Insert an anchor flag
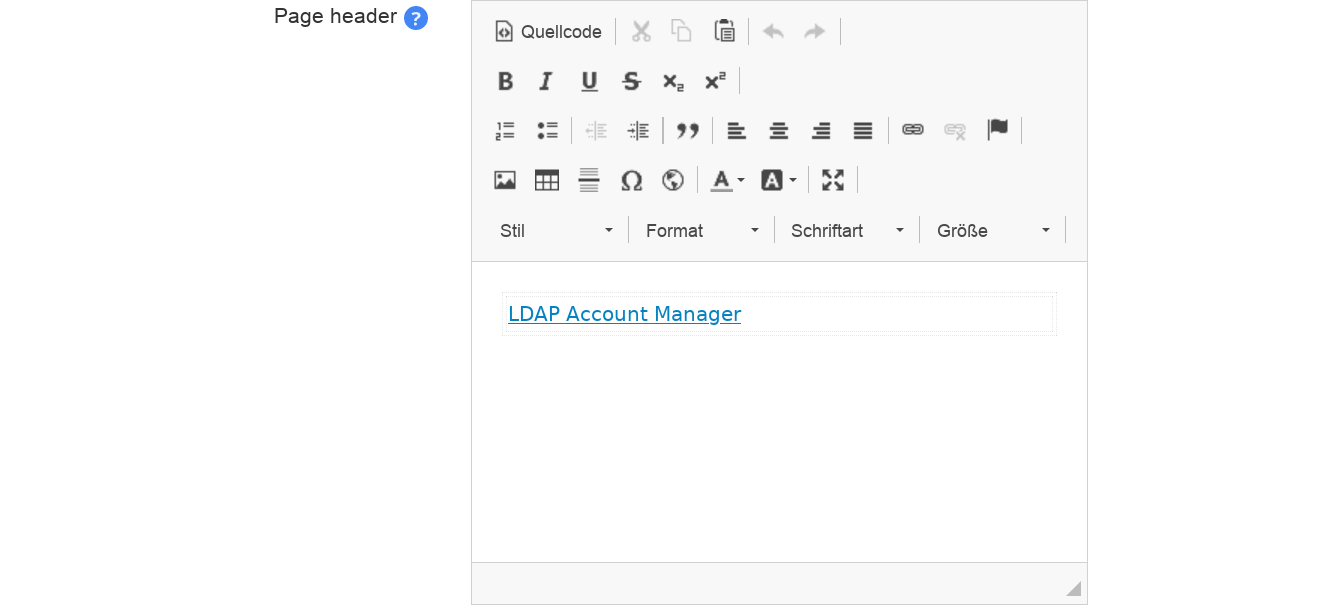1344x608 pixels. tap(997, 130)
